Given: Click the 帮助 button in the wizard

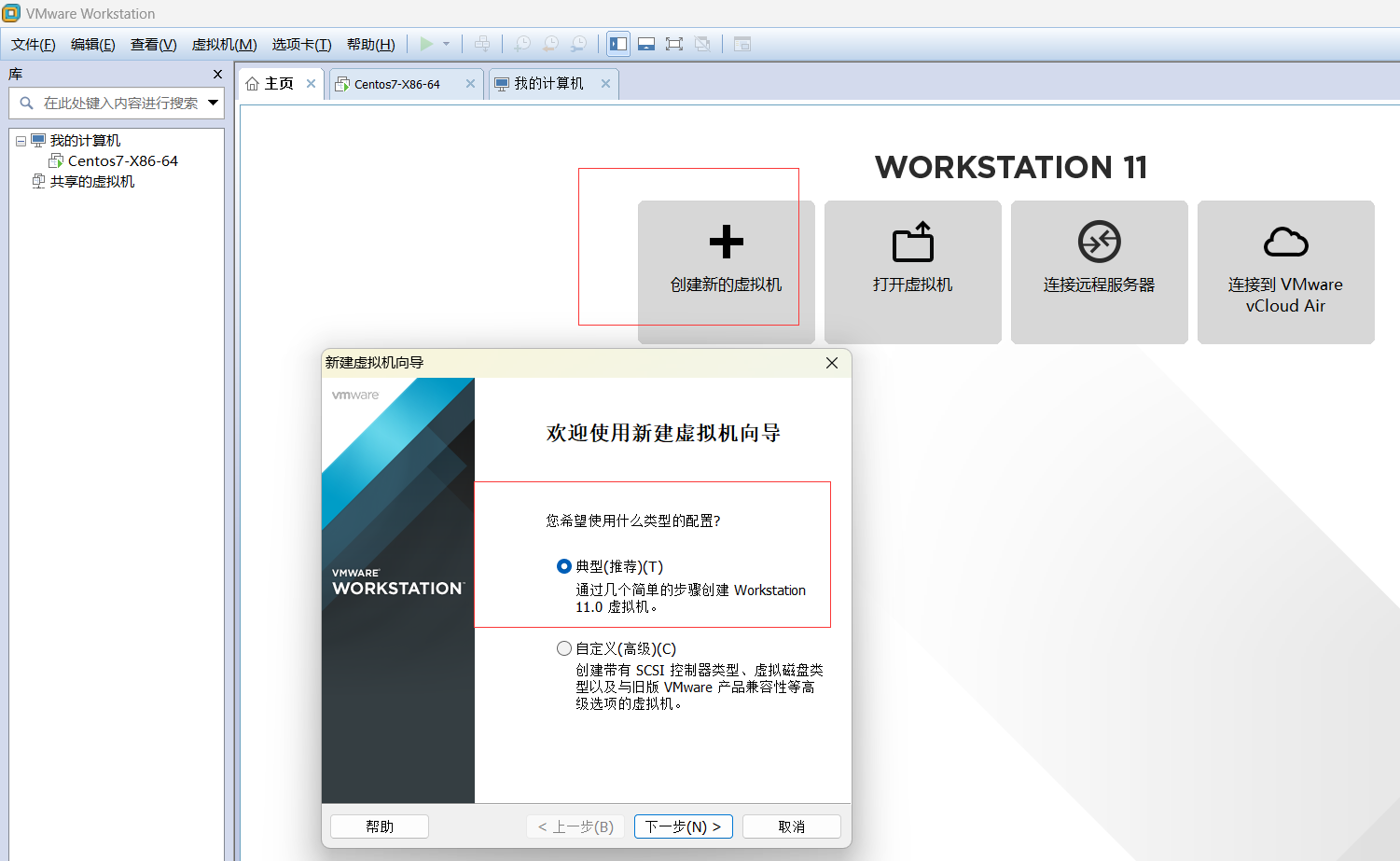Looking at the screenshot, I should point(380,826).
